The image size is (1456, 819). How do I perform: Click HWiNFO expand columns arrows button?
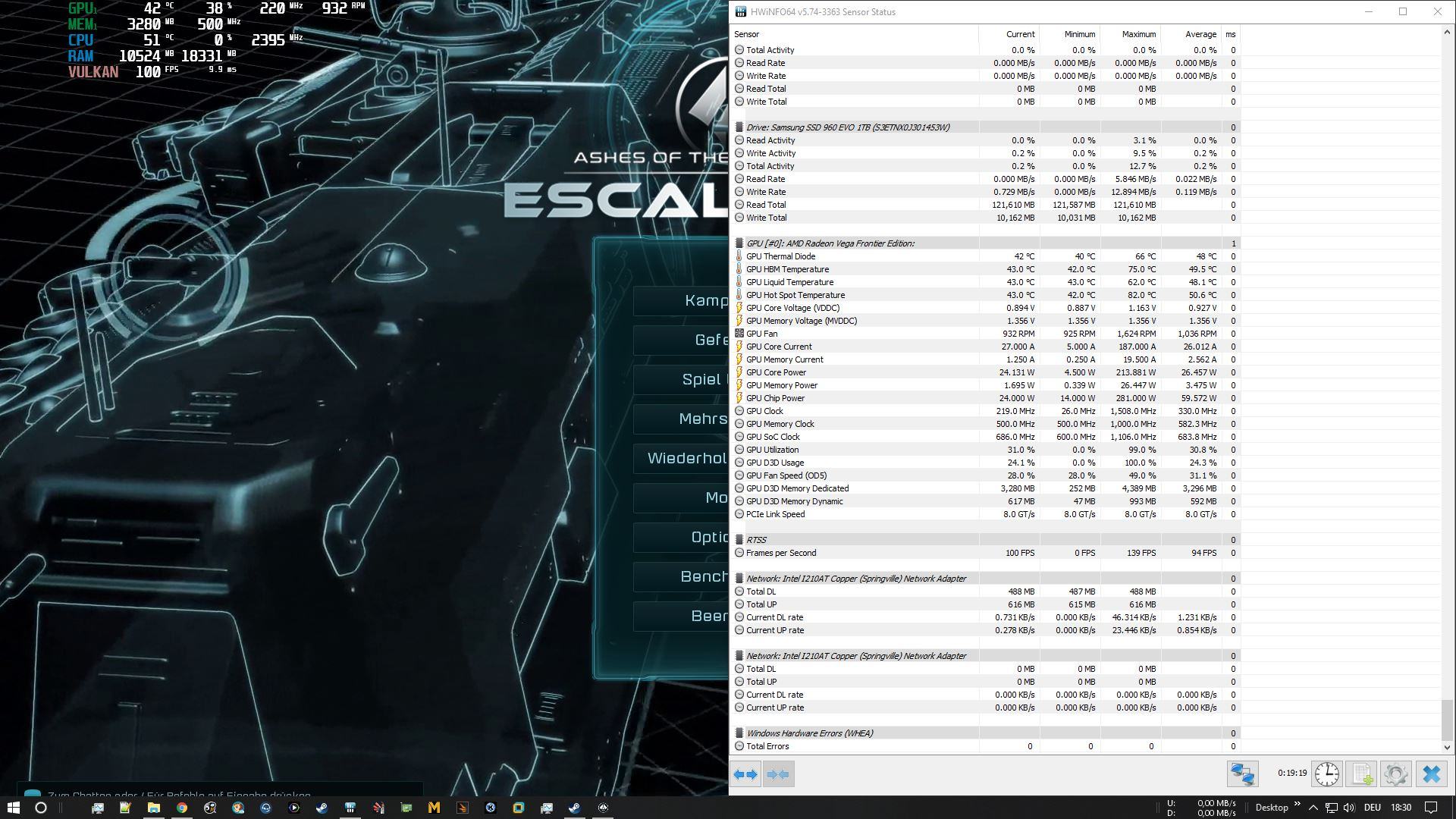745,774
